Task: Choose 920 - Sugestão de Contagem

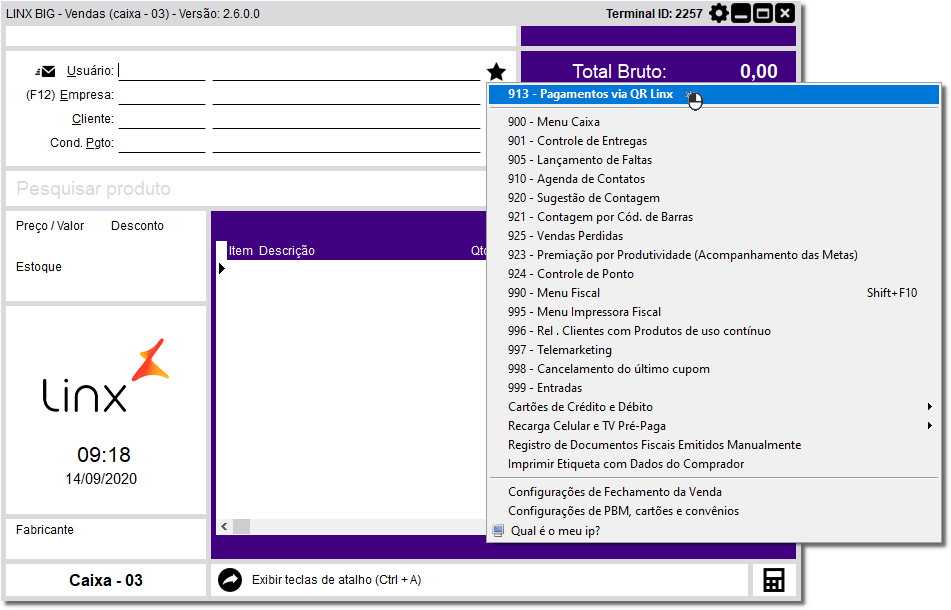Action: pyautogui.click(x=714, y=198)
